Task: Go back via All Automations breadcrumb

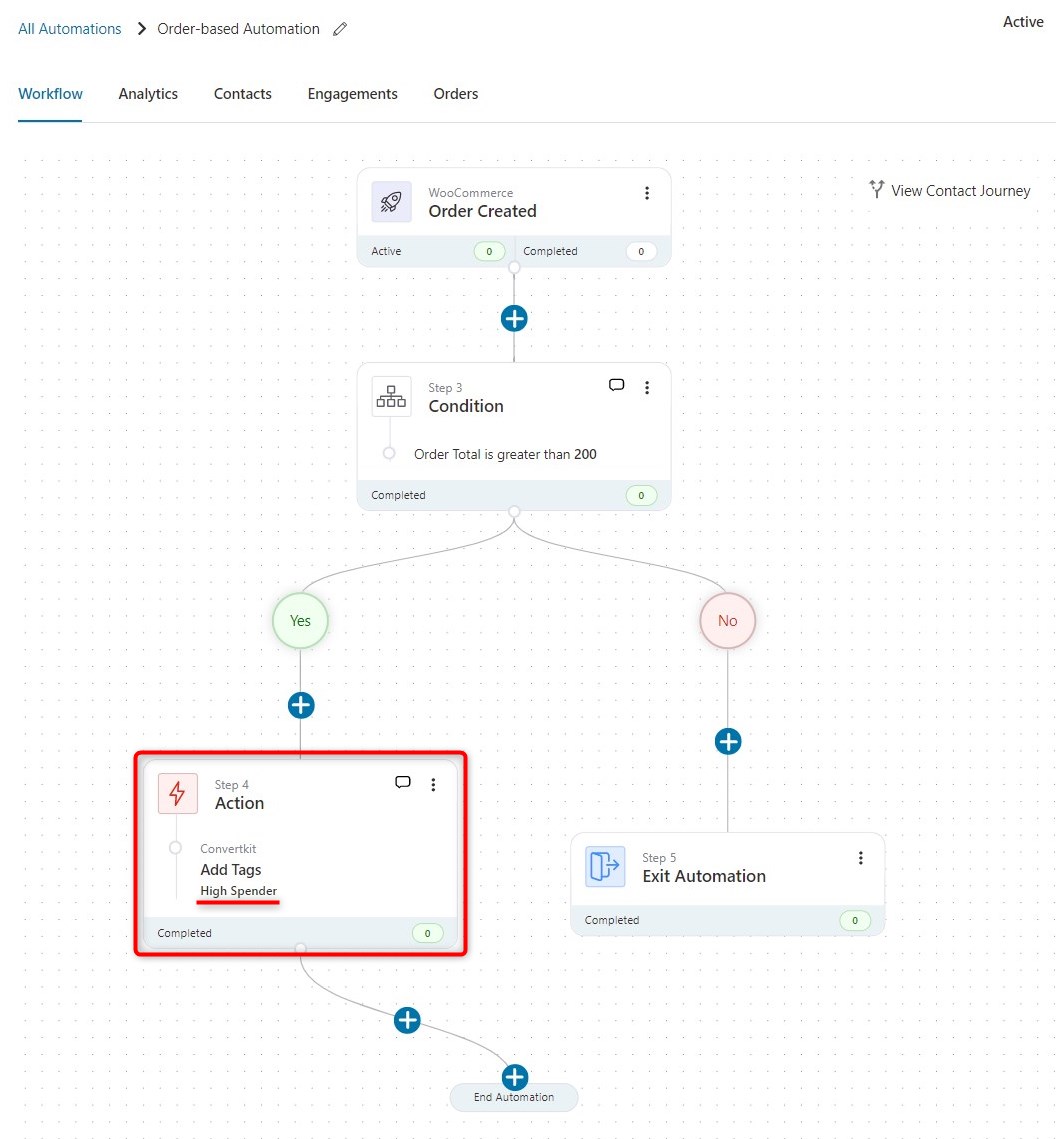Action: (x=68, y=28)
